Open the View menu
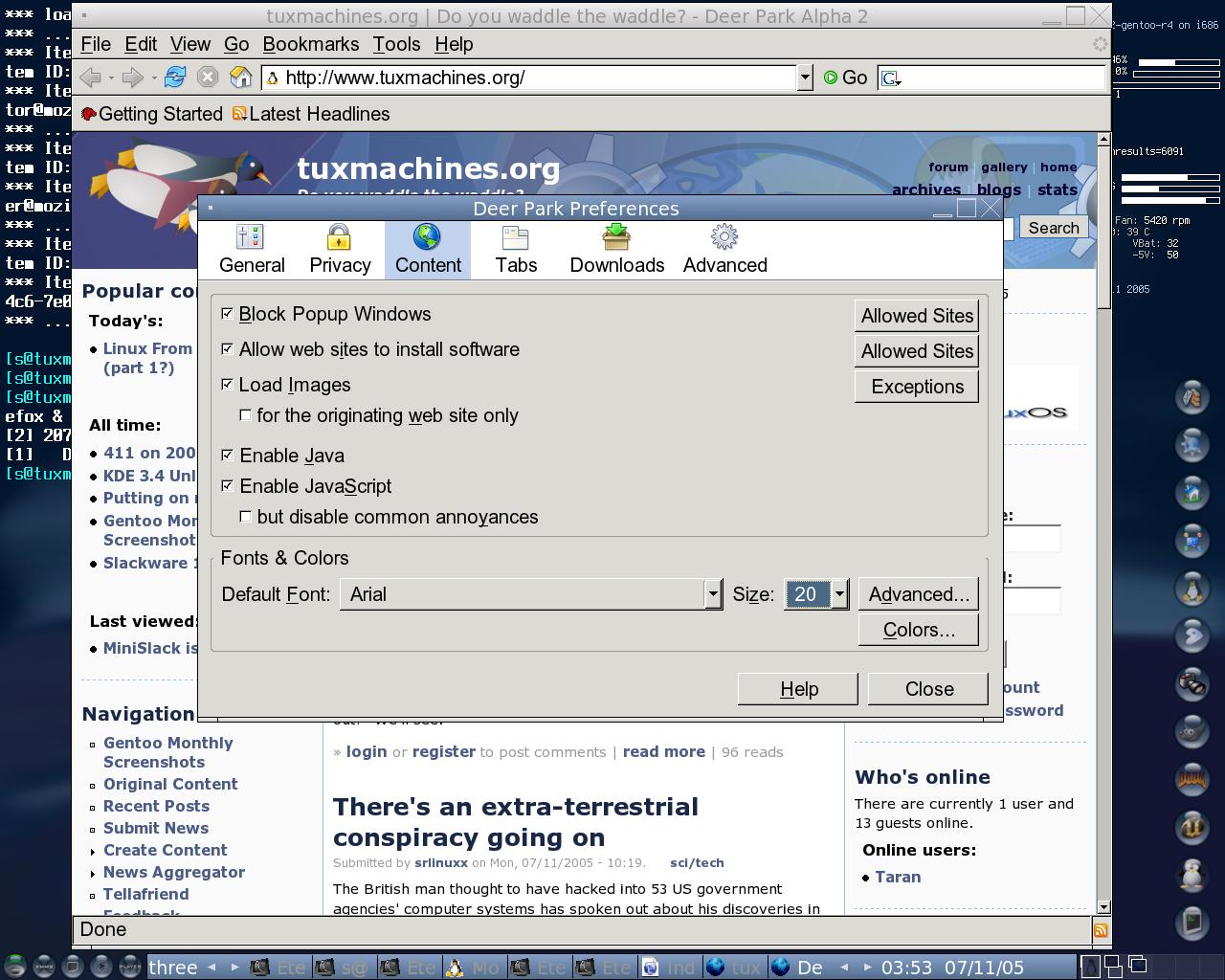This screenshot has height=980, width=1225. point(190,44)
